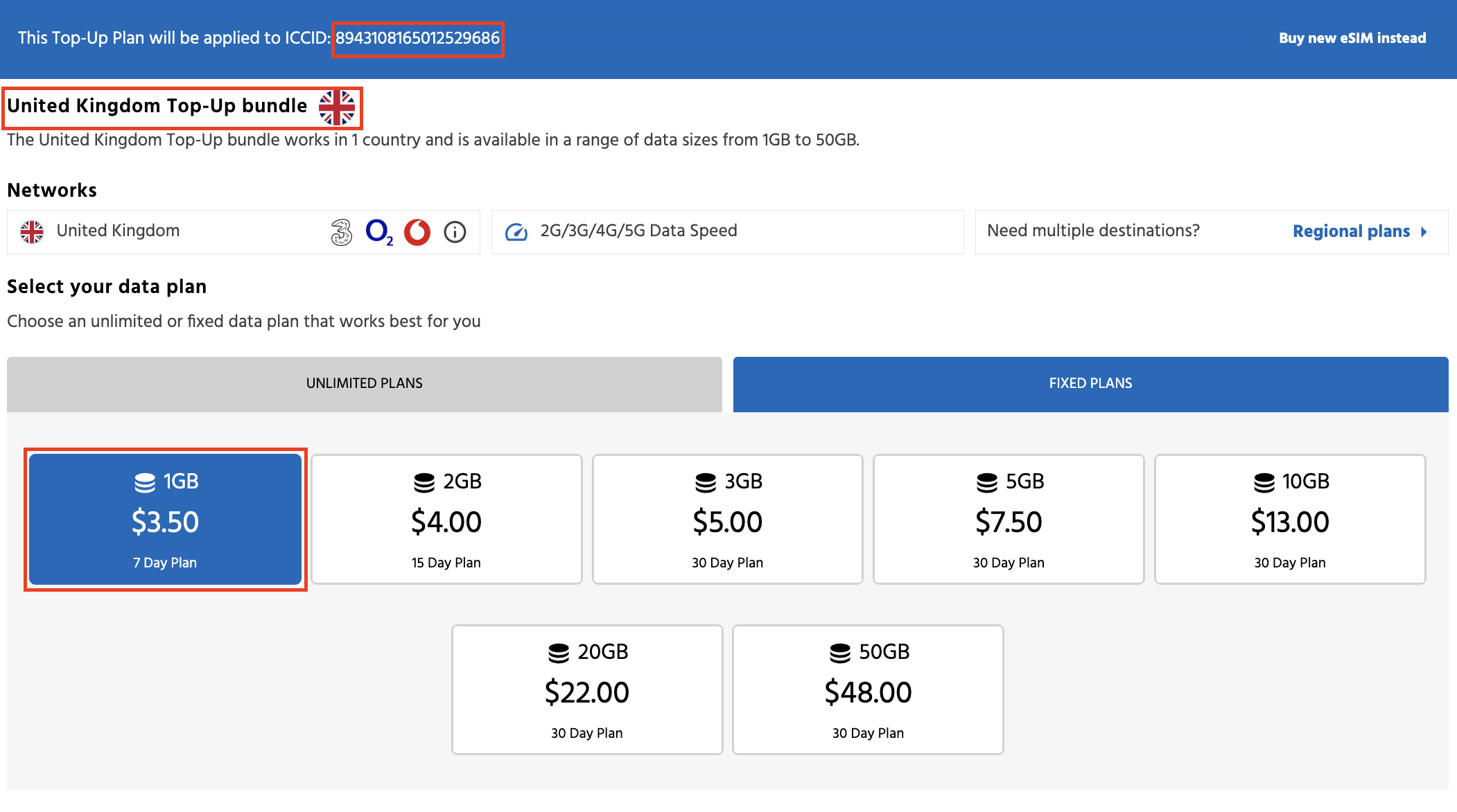Expand Regional plans chevron arrow
1457x812 pixels.
[1424, 231]
